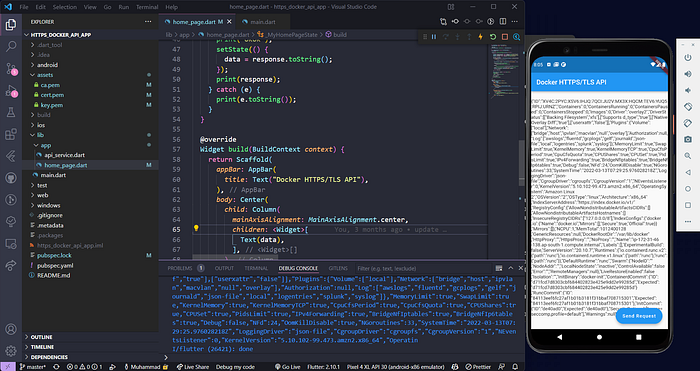Maximize the debug panel with the up chevron
The width and height of the screenshot is (700, 371).
point(511,268)
